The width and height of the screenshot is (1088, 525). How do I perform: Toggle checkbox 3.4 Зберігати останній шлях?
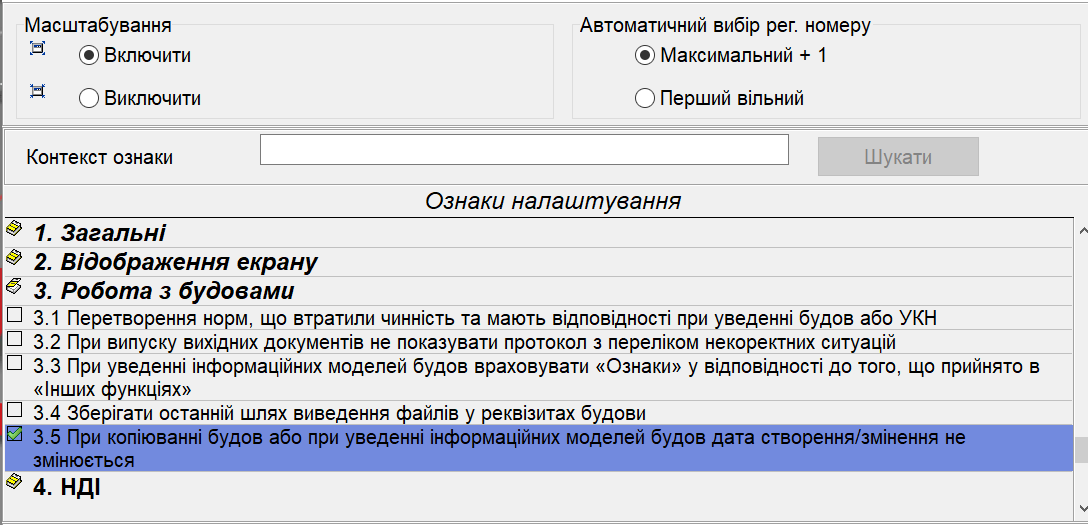[x=14, y=410]
